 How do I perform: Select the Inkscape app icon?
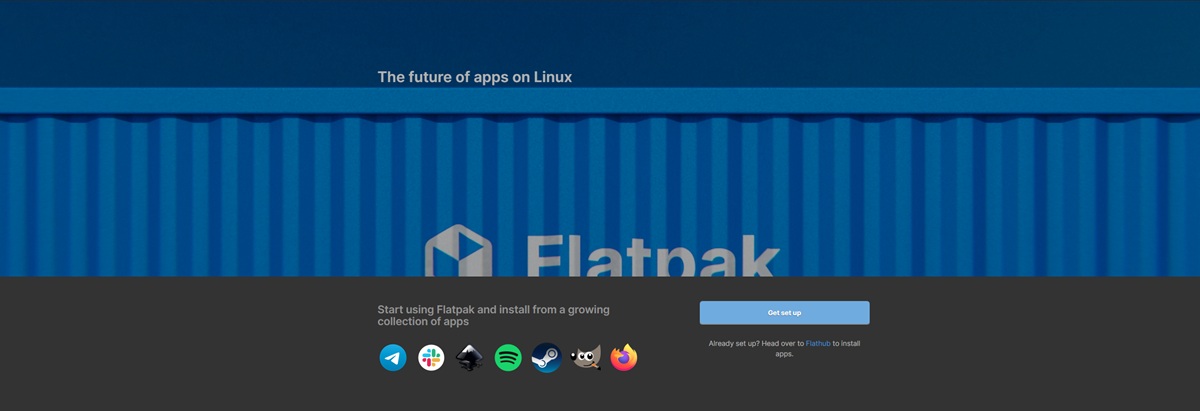[470, 358]
